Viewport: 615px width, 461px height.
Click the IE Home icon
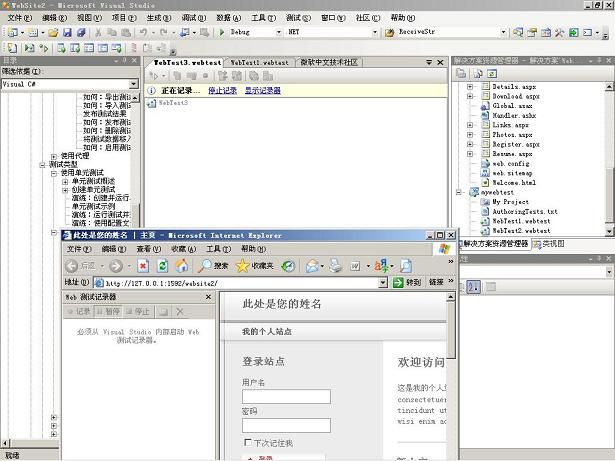(181, 266)
